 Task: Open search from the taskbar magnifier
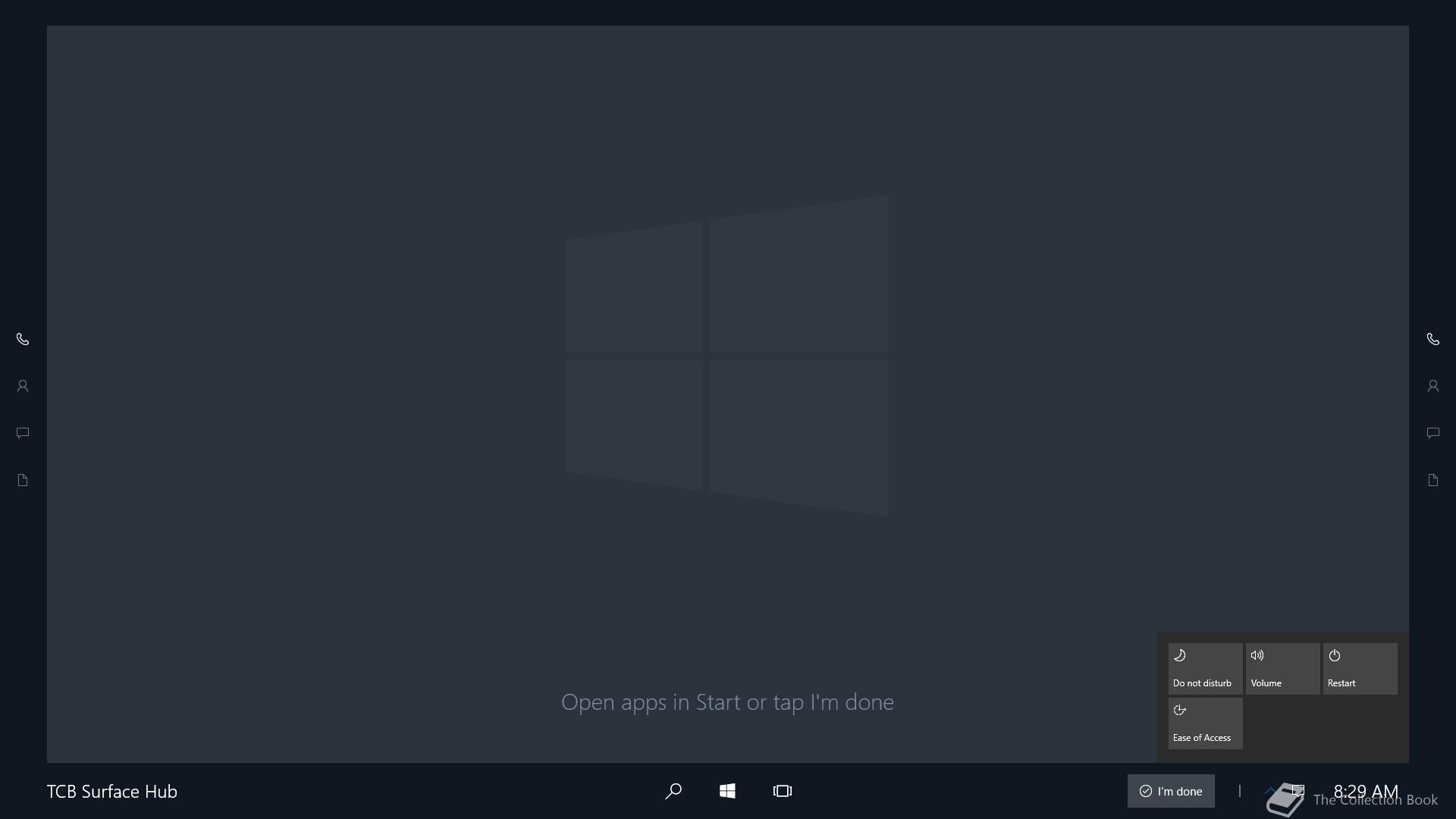click(x=673, y=791)
